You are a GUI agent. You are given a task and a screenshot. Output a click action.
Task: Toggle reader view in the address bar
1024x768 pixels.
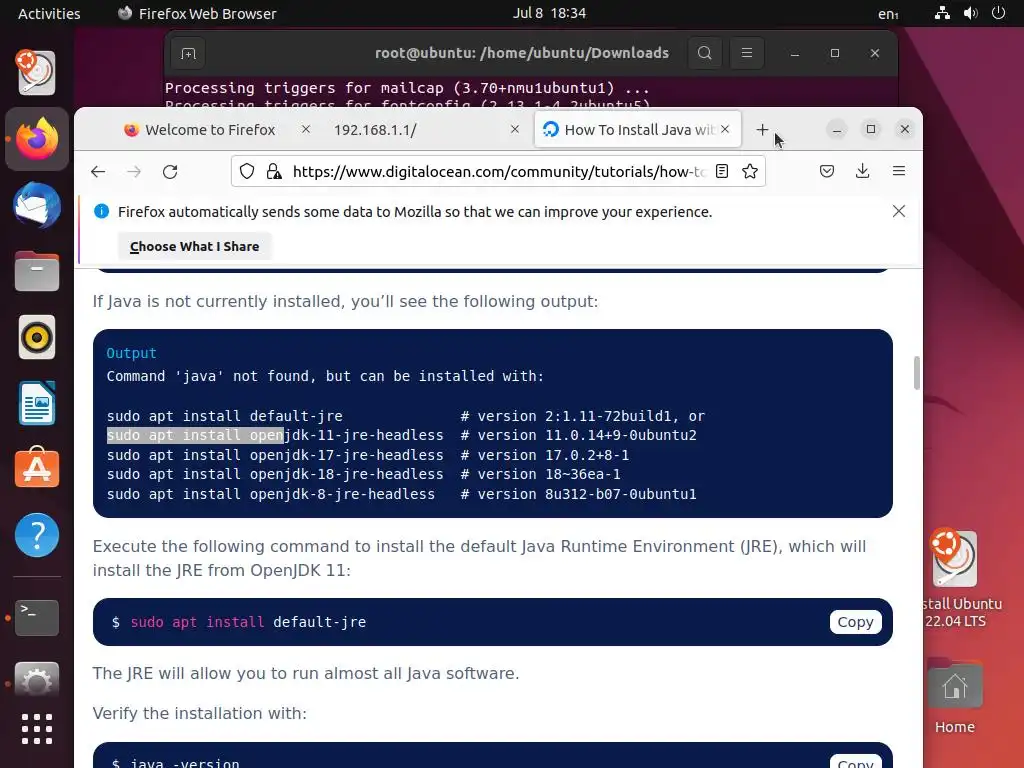(722, 172)
